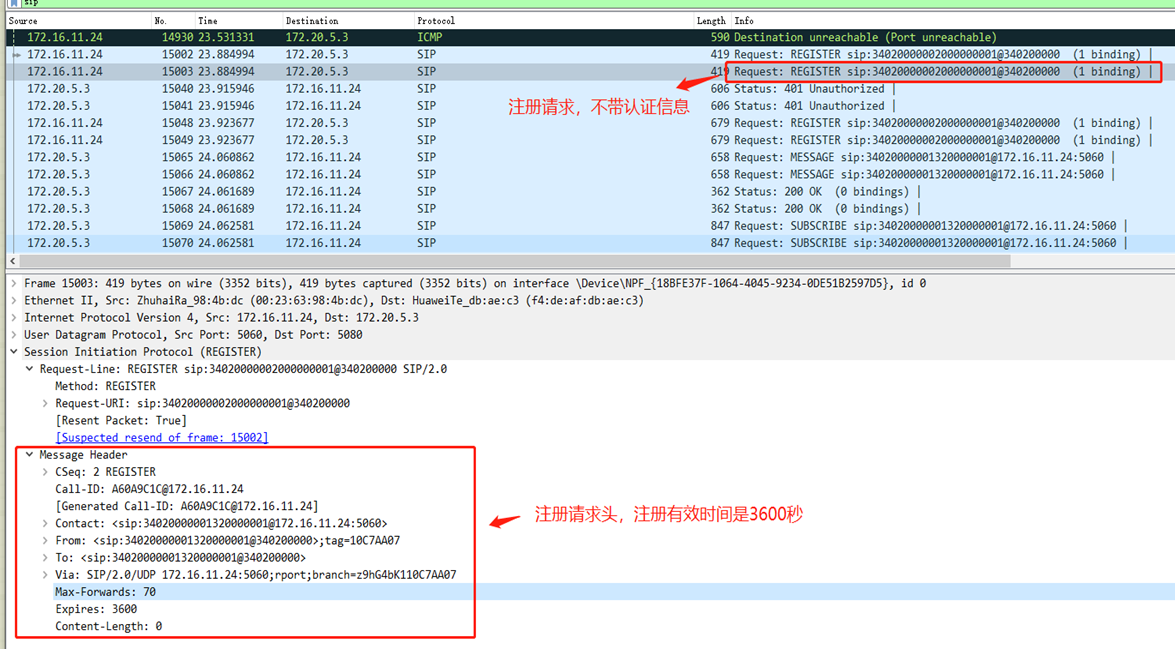Screen dimensions: 1175x649
Task: Collapse the Request-Line tree node
Action: 29,369
